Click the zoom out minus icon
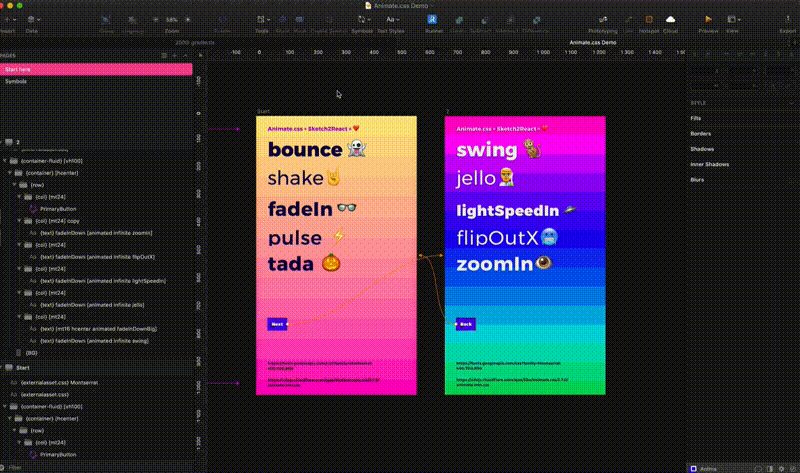Image resolution: width=800 pixels, height=473 pixels. pos(156,20)
